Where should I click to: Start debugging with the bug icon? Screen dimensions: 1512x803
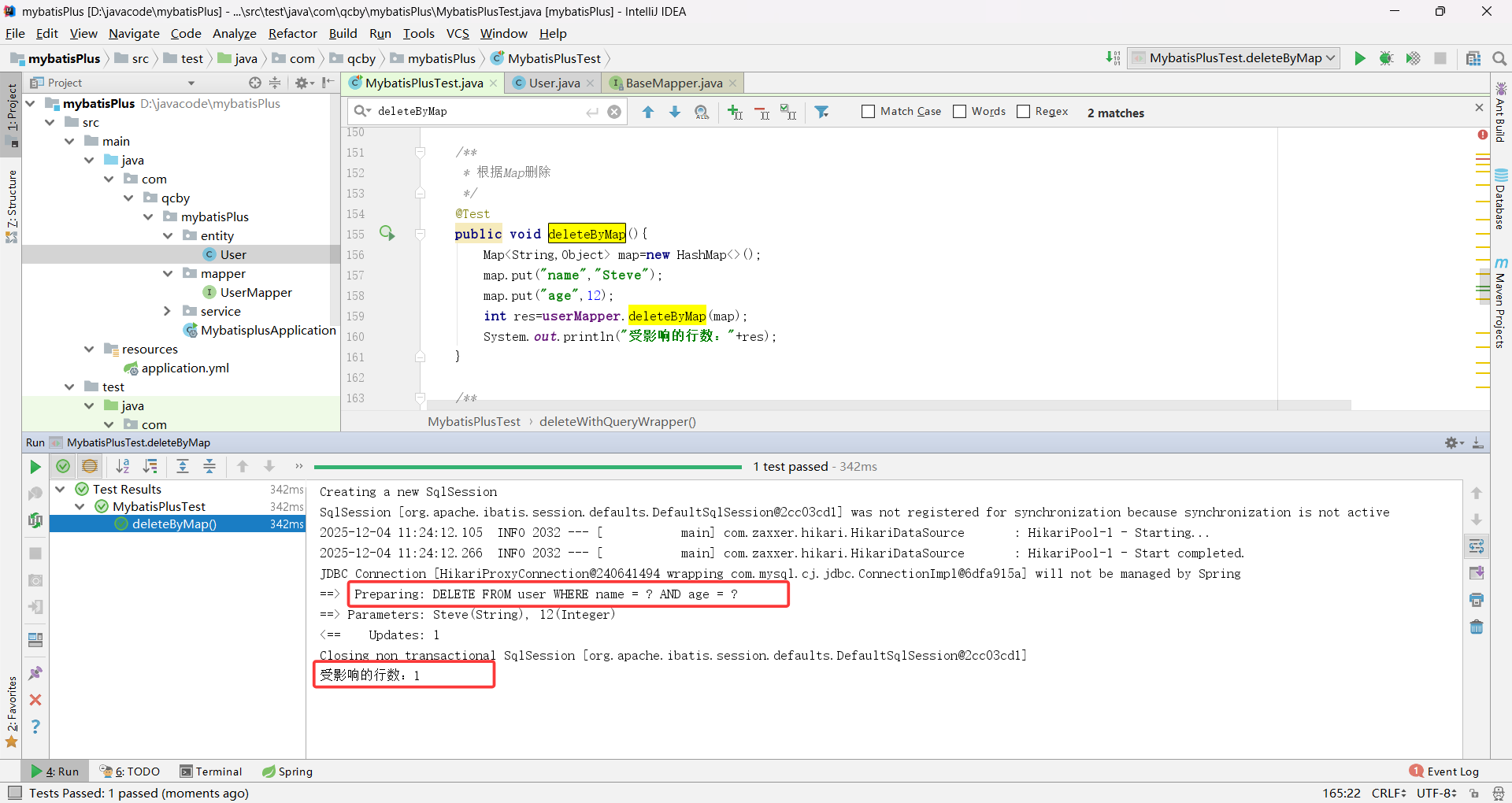point(1386,58)
